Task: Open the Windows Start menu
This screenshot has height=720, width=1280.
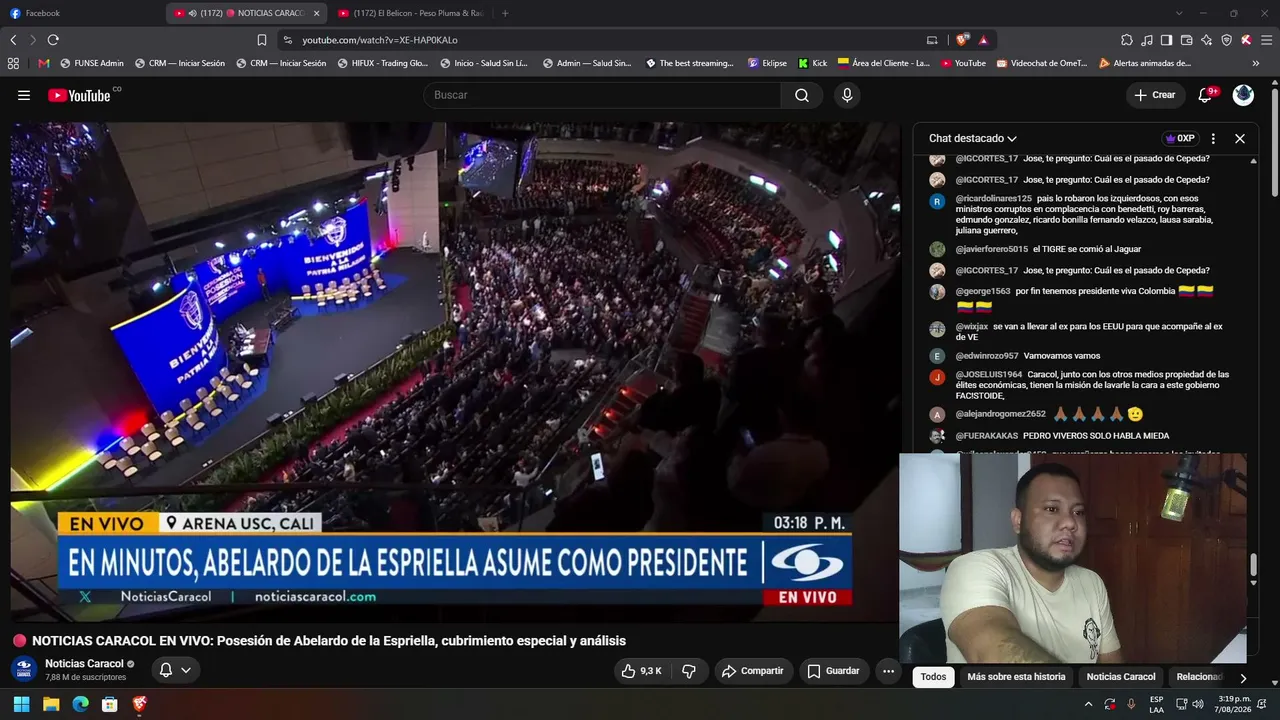Action: coord(21,704)
